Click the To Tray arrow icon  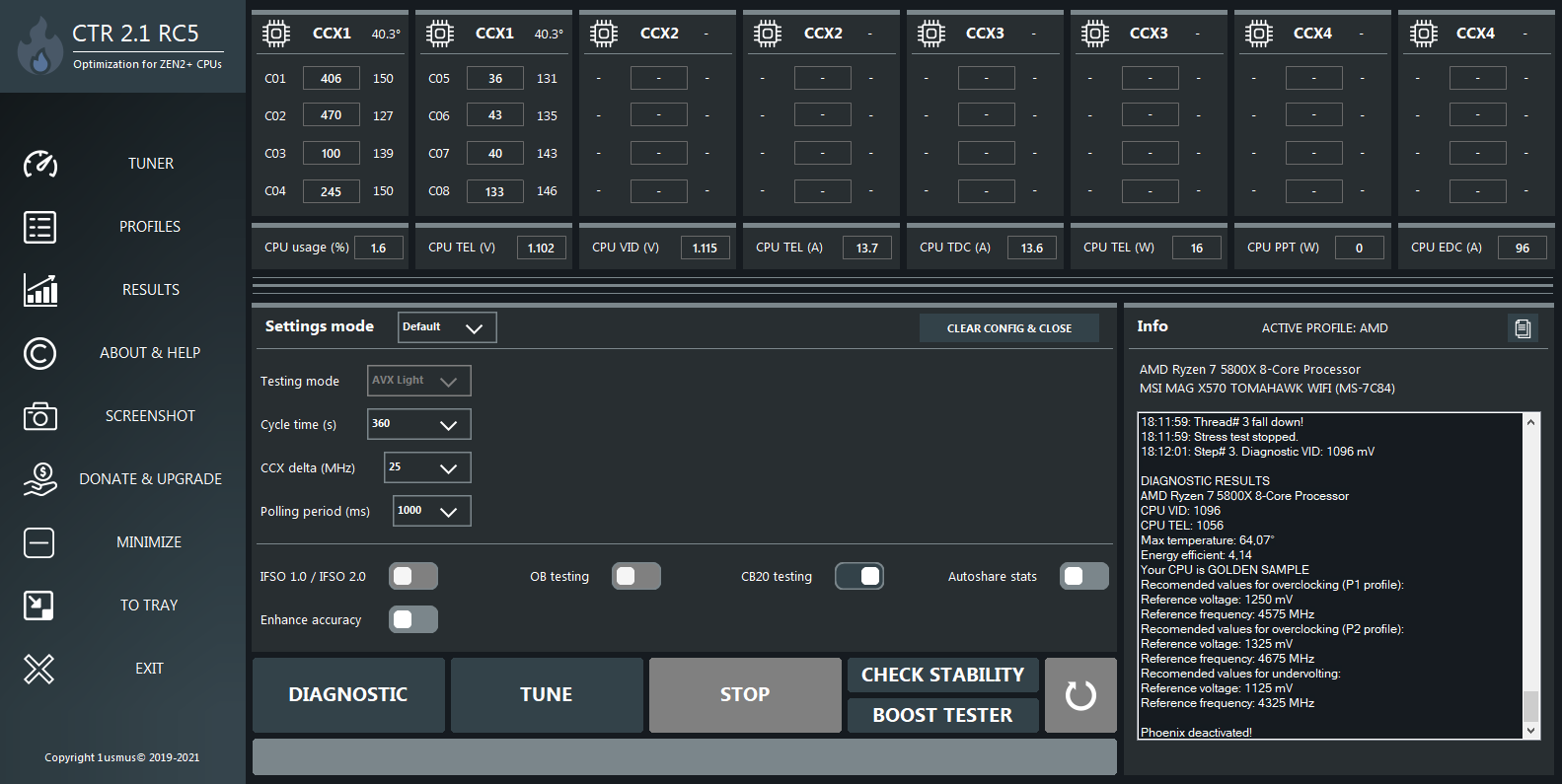[38, 606]
